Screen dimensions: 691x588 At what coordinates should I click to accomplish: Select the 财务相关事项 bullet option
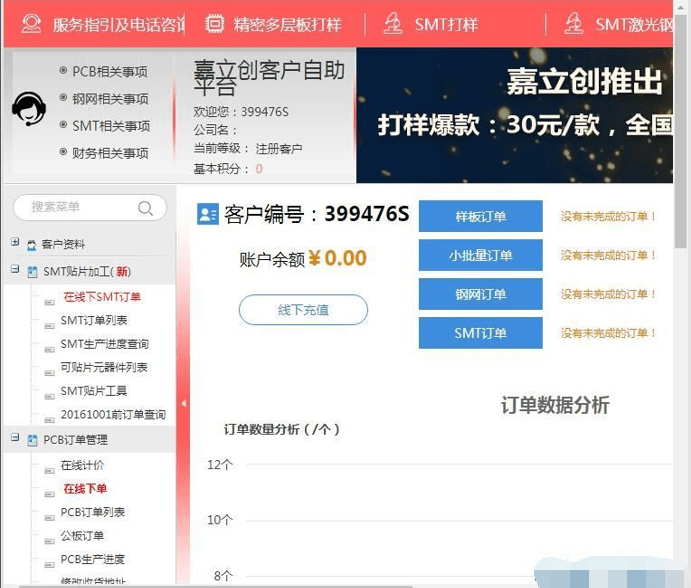(63, 152)
